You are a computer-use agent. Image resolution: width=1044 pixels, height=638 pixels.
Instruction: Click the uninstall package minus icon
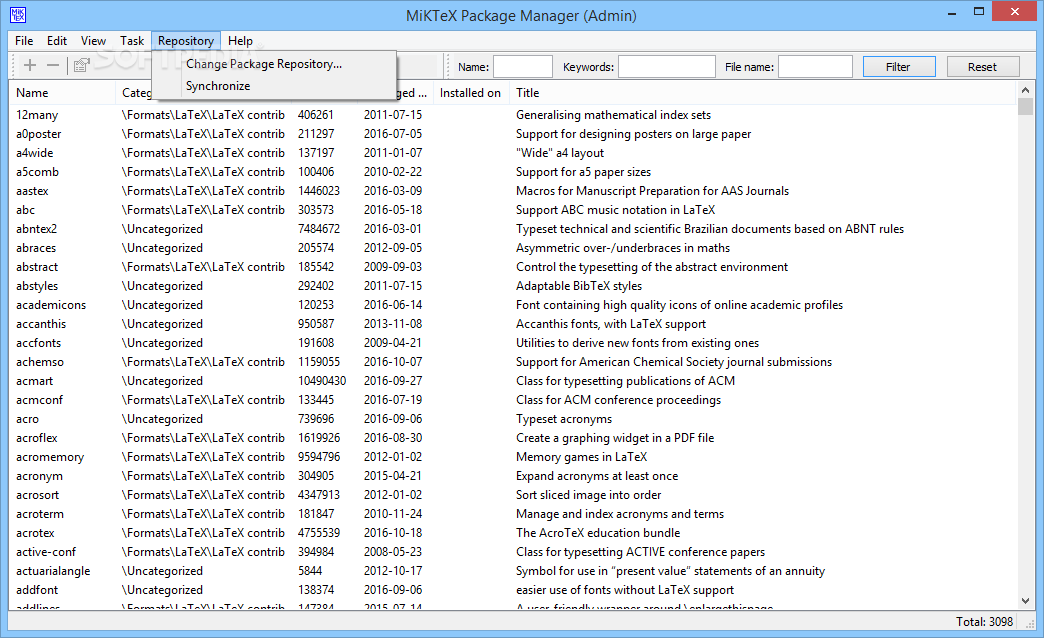53,65
